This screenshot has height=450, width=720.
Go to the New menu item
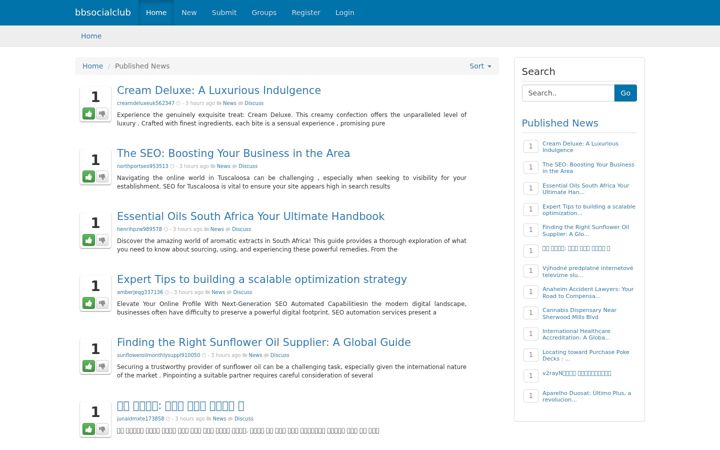[x=189, y=12]
